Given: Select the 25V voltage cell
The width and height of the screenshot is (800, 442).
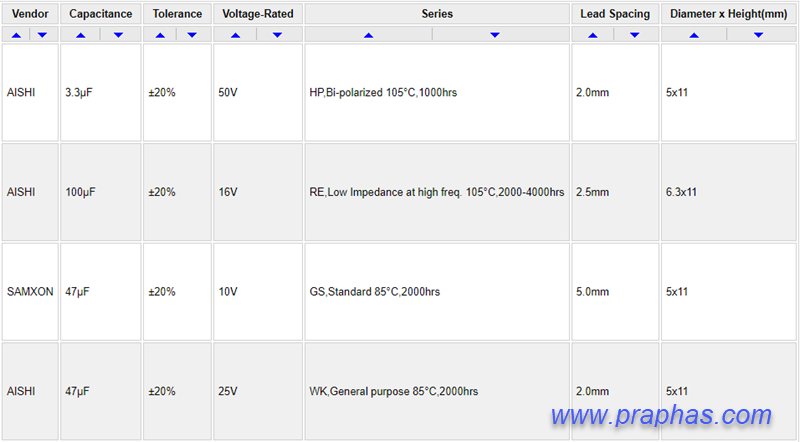Looking at the screenshot, I should coord(258,391).
